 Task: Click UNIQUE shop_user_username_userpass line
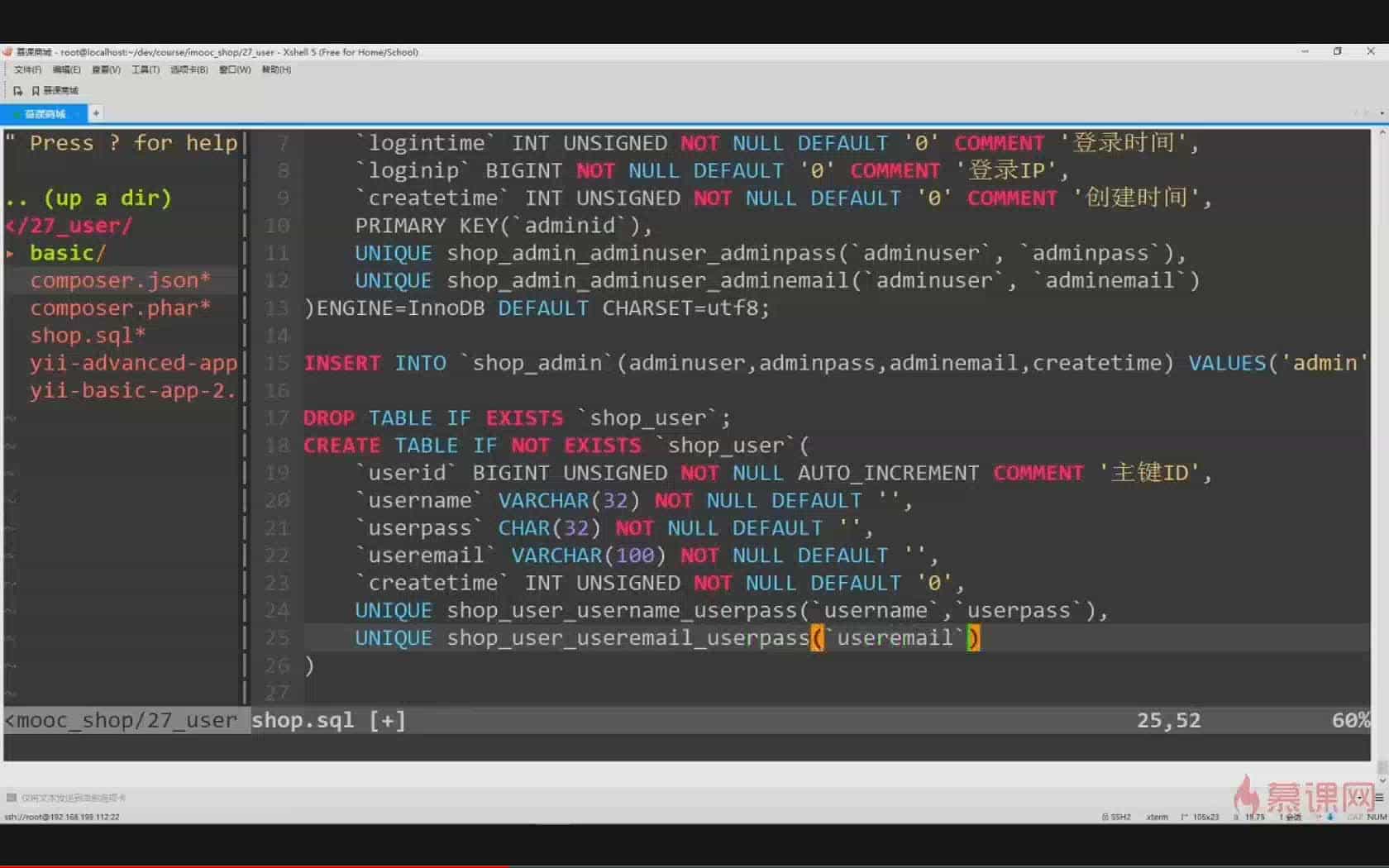point(731,611)
